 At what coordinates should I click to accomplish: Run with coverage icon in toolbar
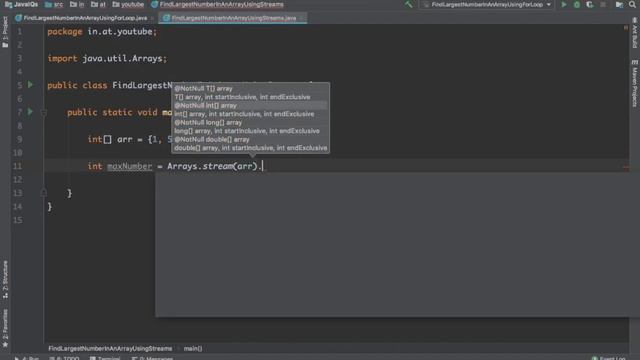click(590, 4)
